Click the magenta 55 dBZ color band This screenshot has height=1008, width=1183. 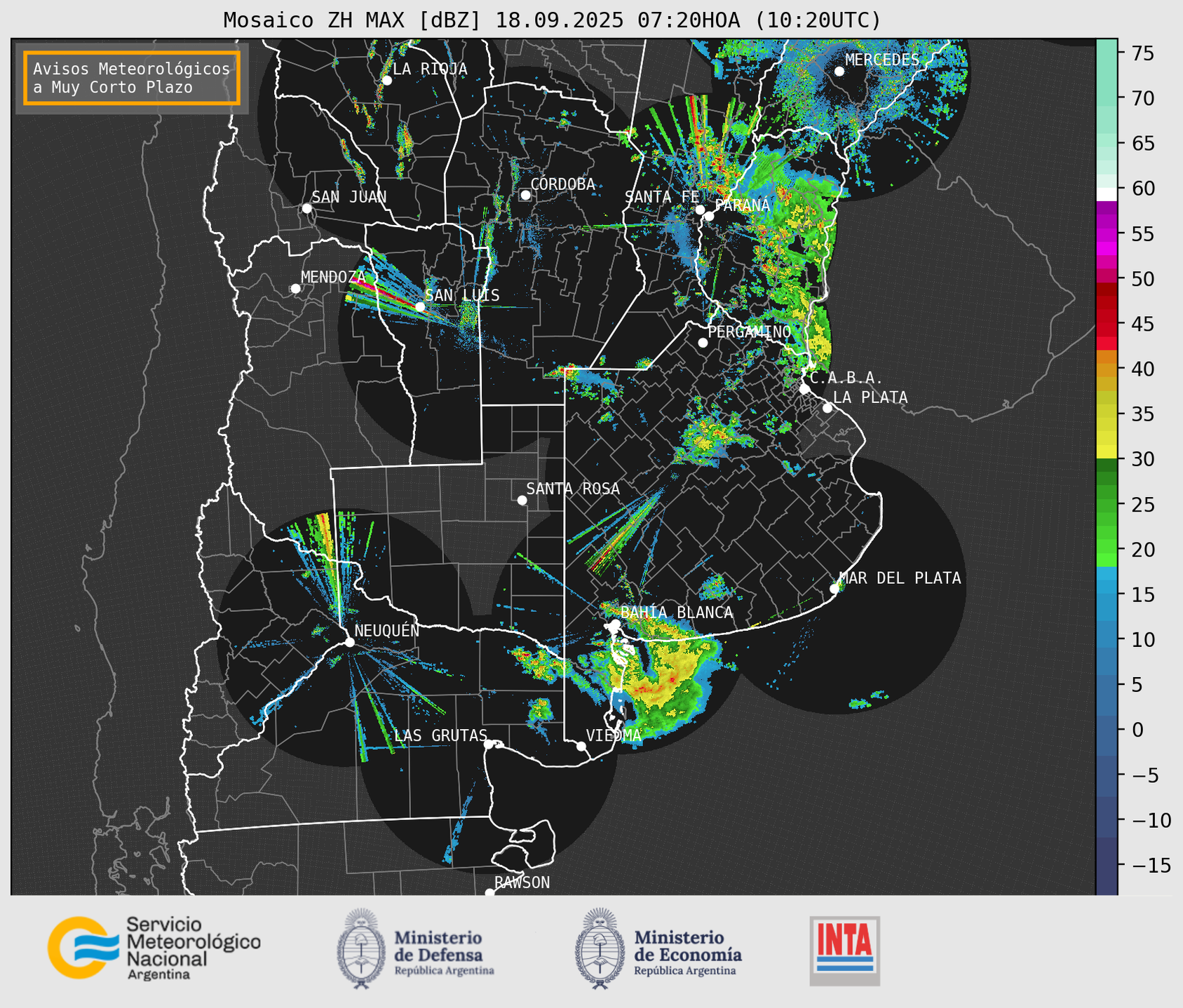pos(1107,234)
